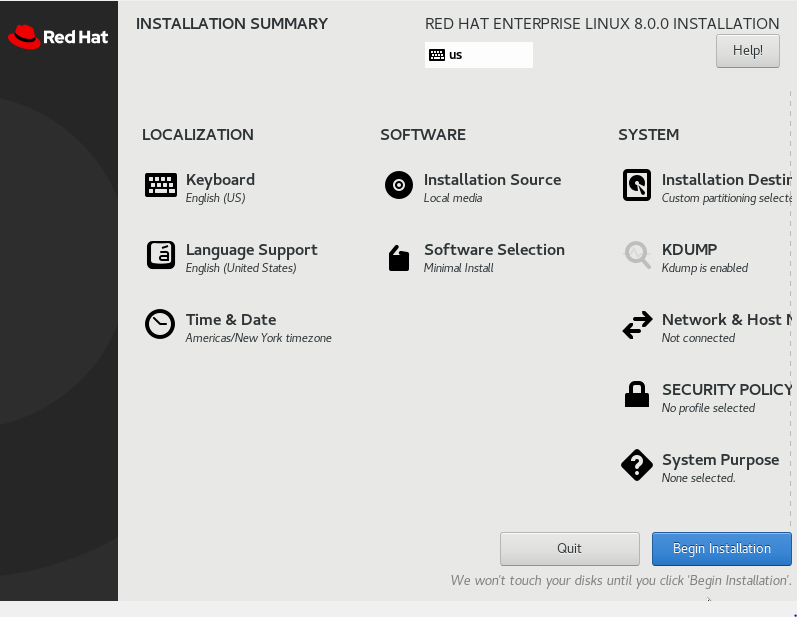Click the Installation Destination disk icon
This screenshot has width=797, height=617.
637,185
